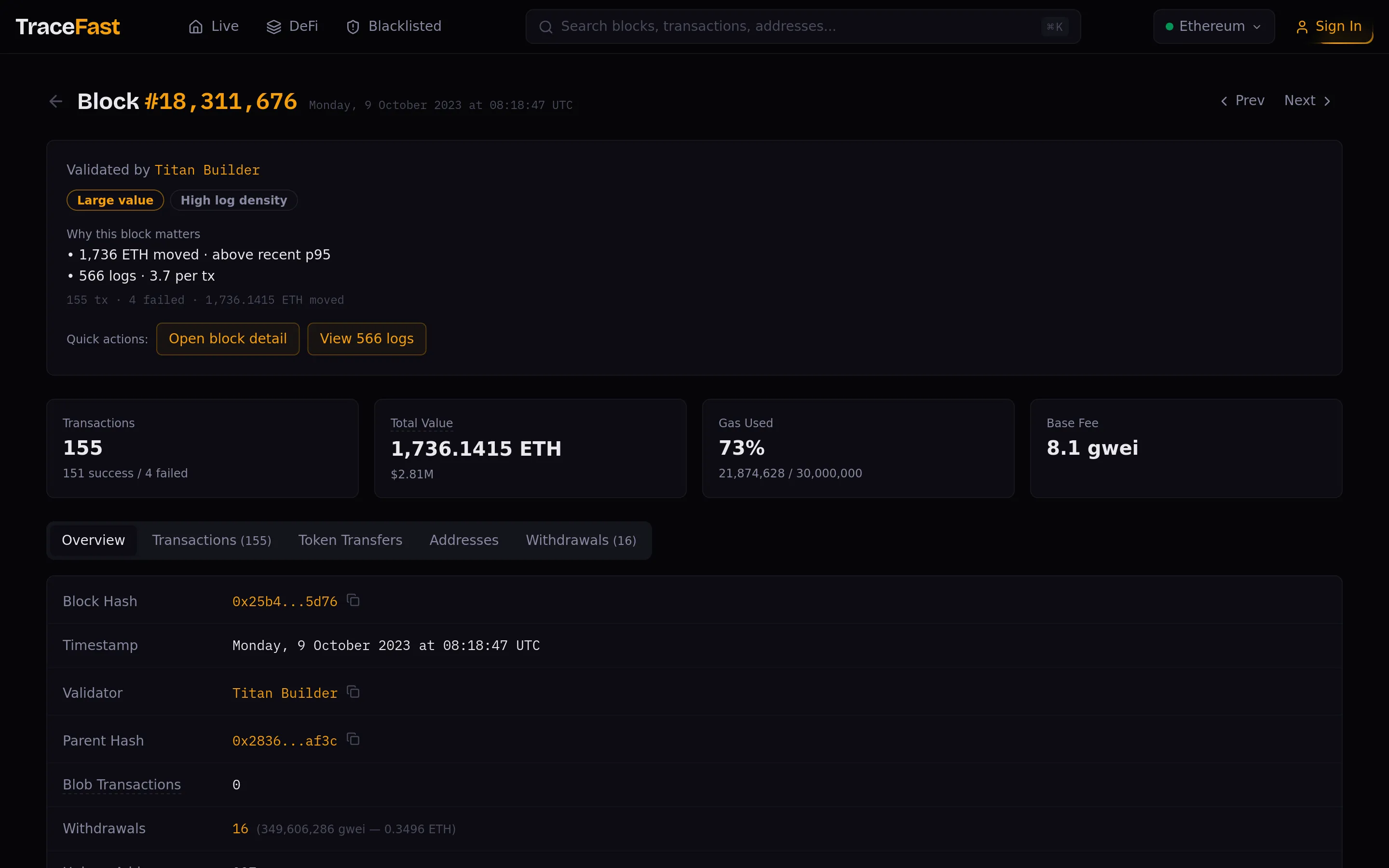Viewport: 1389px width, 868px height.
Task: Open the Live nav item
Action: pyautogui.click(x=214, y=27)
